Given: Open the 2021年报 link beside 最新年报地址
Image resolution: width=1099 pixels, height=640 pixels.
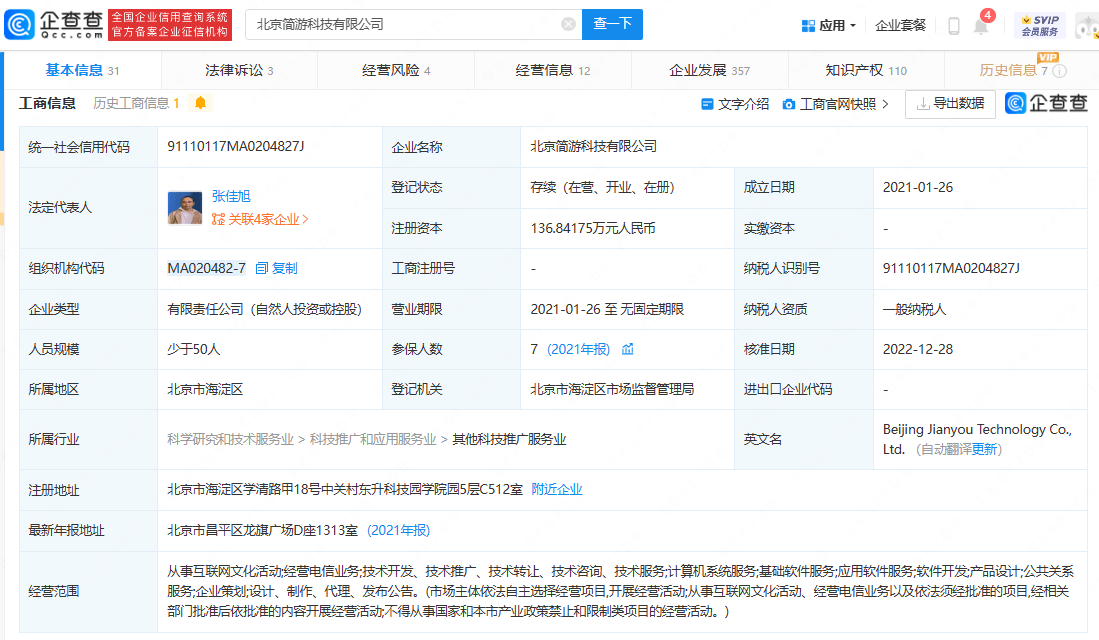Looking at the screenshot, I should (x=398, y=530).
